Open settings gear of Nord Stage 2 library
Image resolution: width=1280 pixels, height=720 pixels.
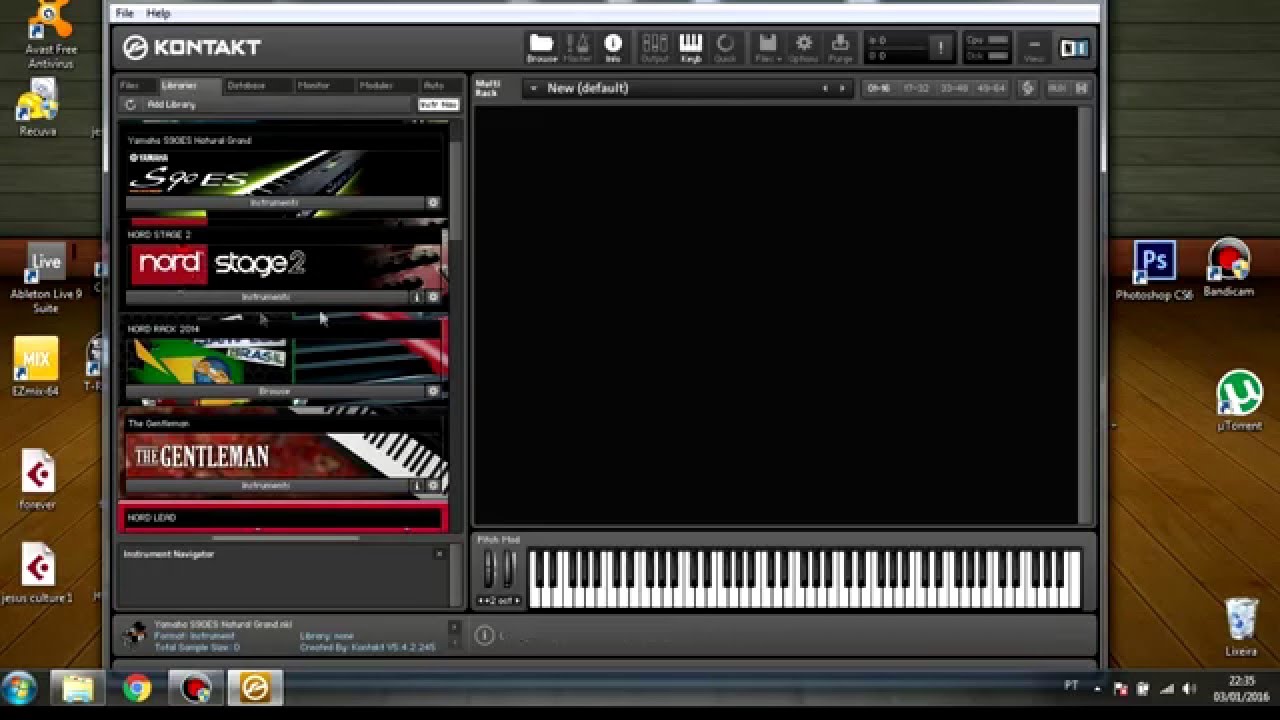pos(433,297)
